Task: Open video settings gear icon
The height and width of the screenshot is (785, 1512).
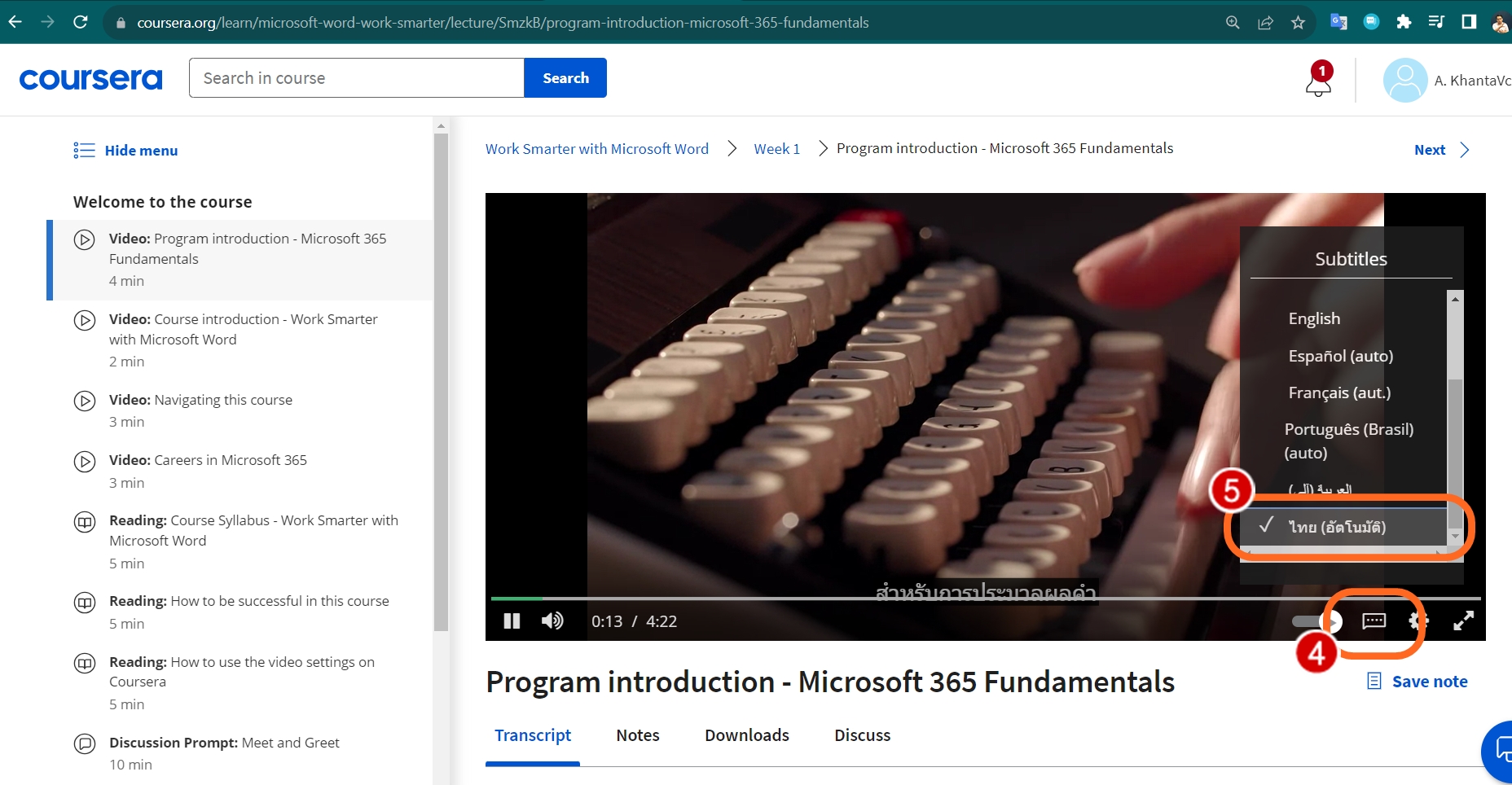Action: click(1418, 621)
